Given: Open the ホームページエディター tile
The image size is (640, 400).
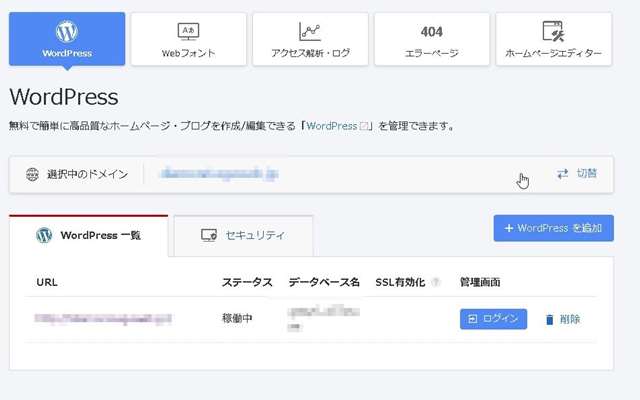Looking at the screenshot, I should click(x=553, y=39).
